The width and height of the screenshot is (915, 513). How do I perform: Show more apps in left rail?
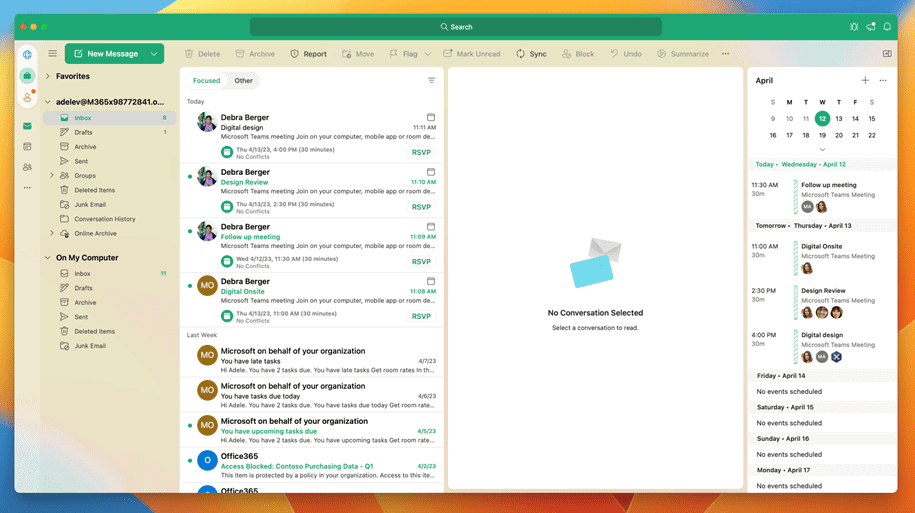pyautogui.click(x=27, y=188)
